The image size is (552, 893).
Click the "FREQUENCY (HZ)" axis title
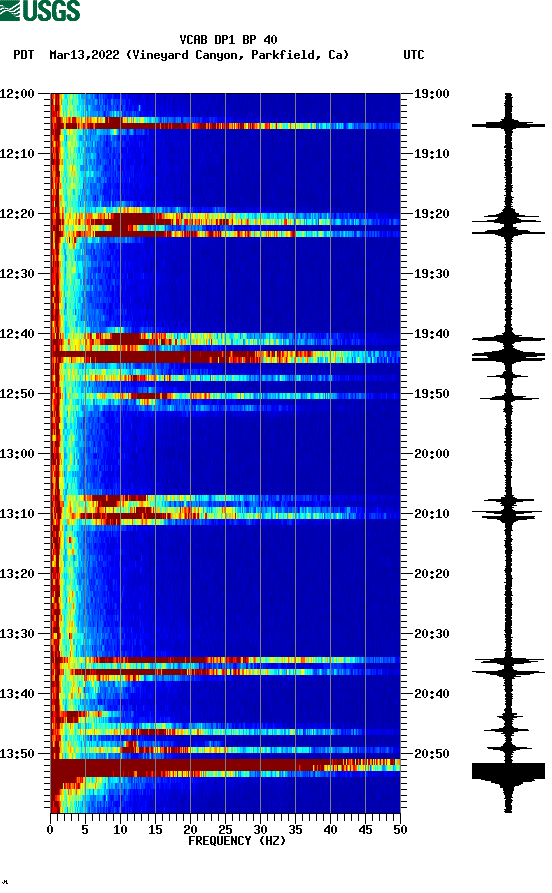coord(237,841)
